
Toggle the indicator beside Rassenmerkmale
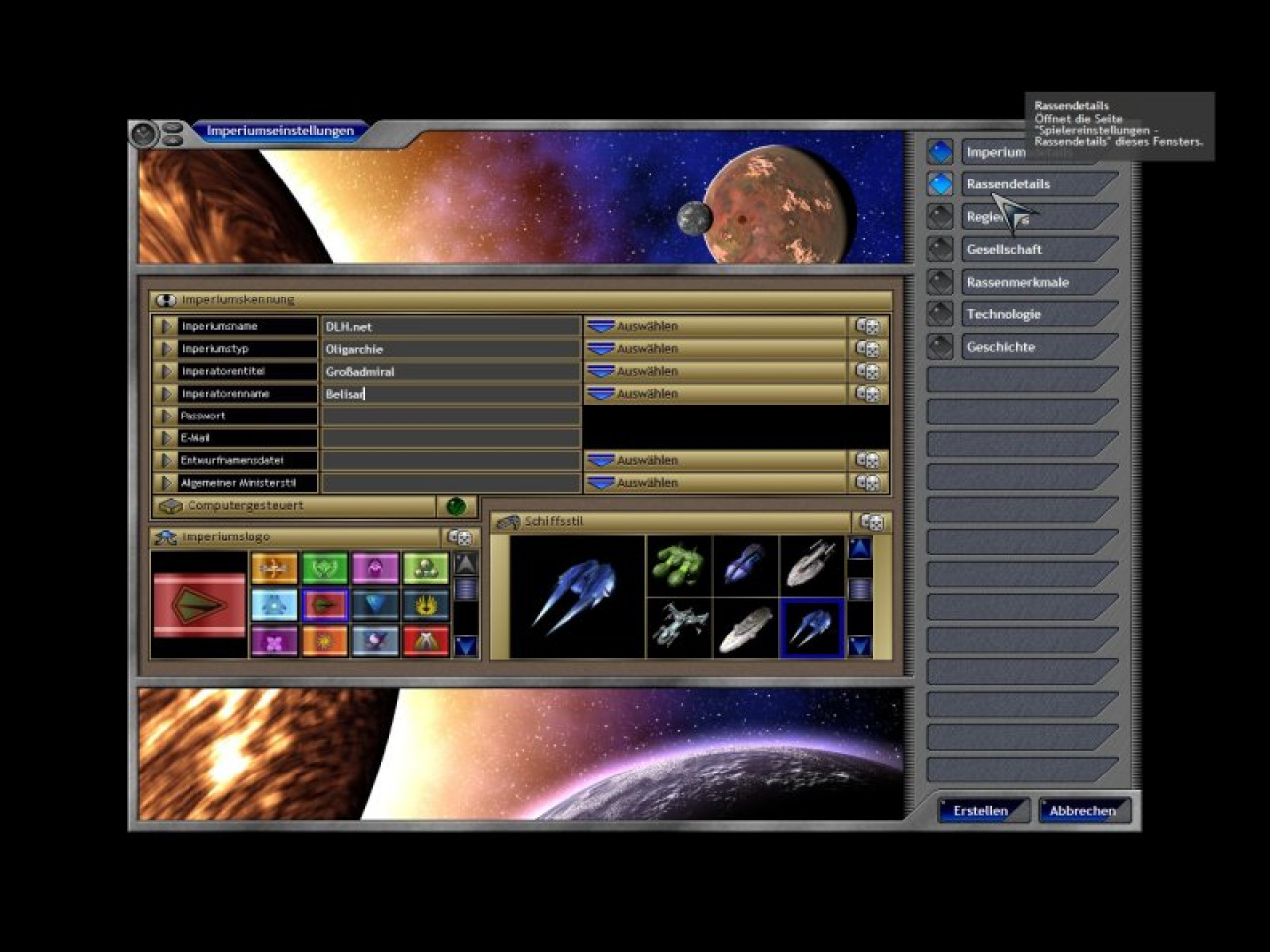point(940,282)
